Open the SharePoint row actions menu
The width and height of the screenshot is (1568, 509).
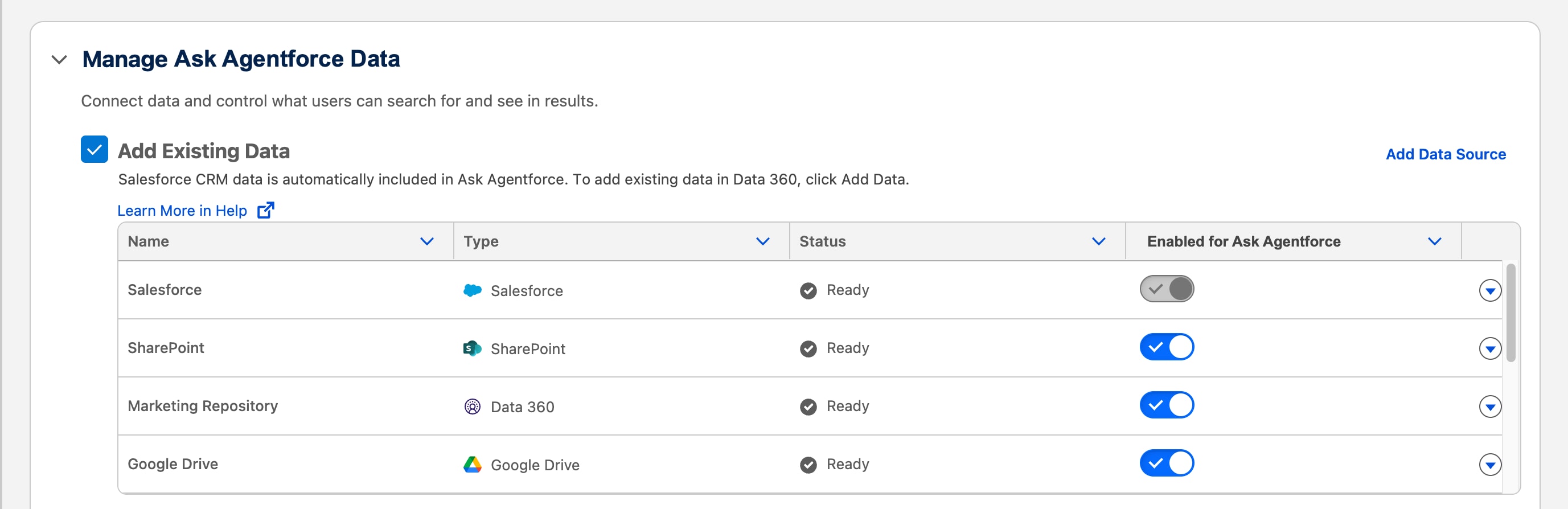pos(1490,349)
